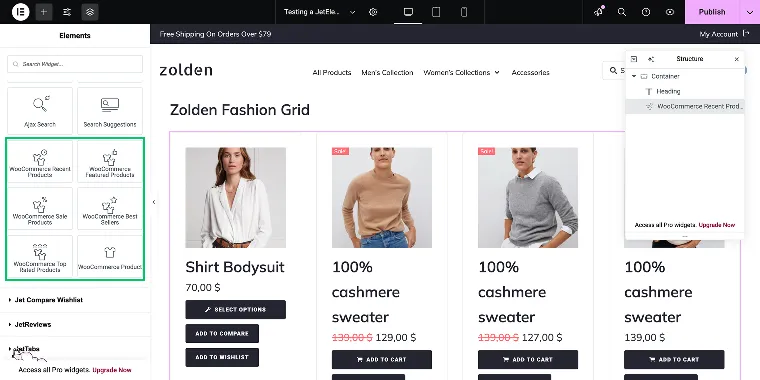760x380 pixels.
Task: Add the 127,00 $ cashmere sweater to cart
Action: pyautogui.click(x=528, y=360)
